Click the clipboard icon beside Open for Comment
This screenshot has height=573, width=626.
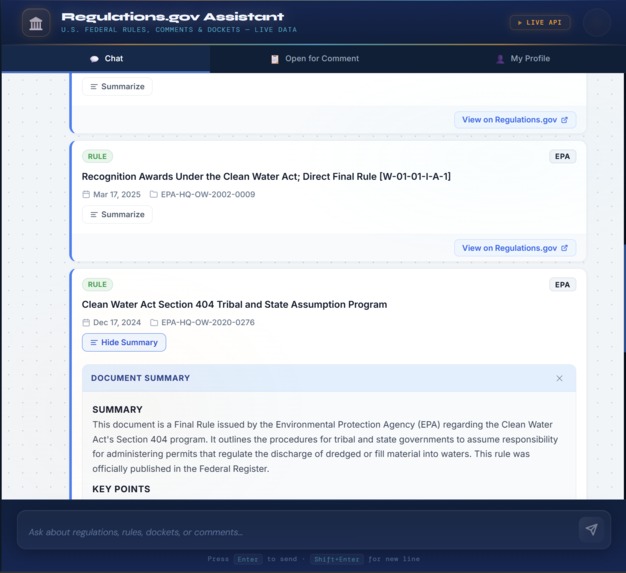pos(275,59)
